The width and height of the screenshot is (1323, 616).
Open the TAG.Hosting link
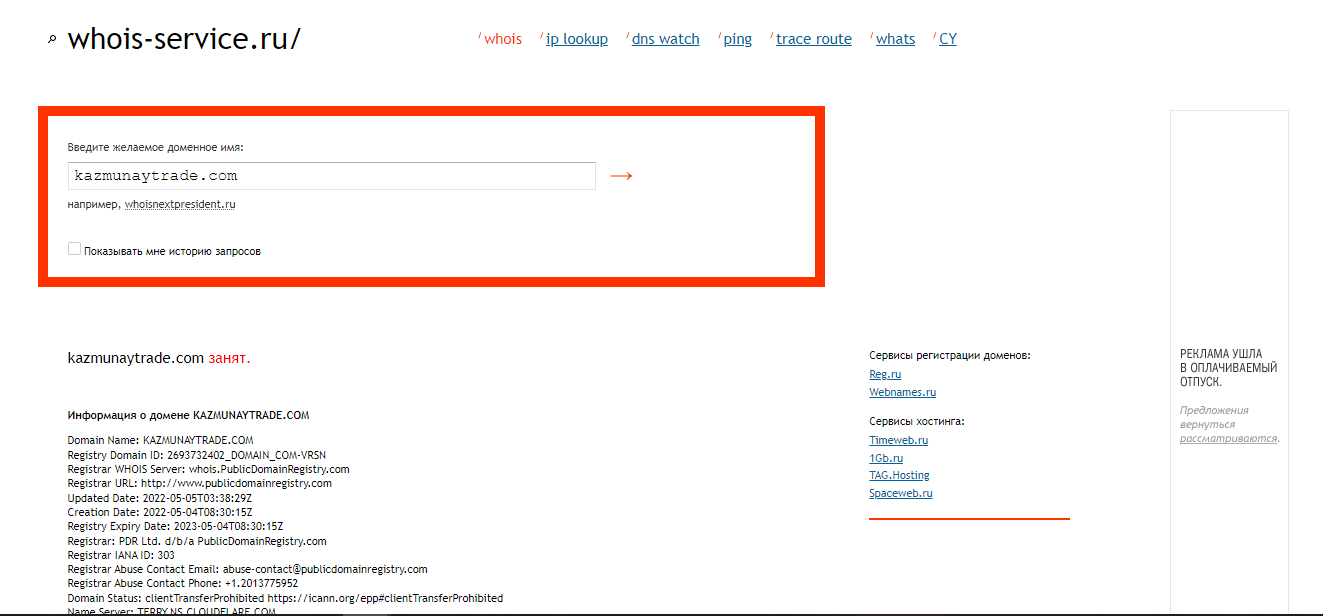pos(899,475)
